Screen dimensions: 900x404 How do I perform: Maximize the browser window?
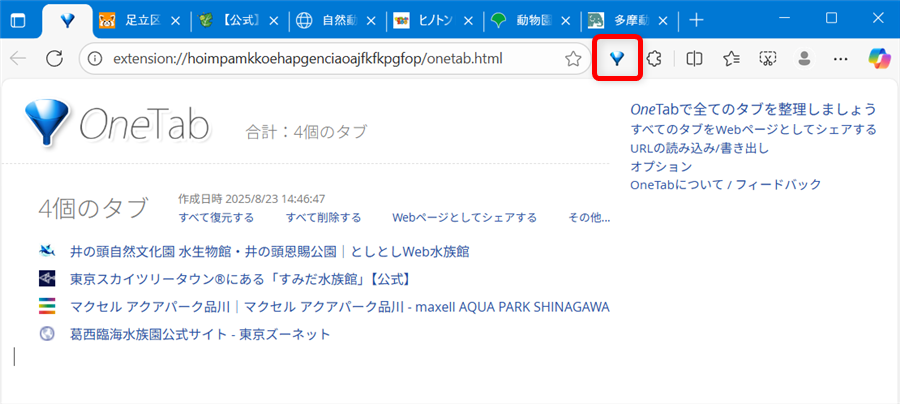831,19
